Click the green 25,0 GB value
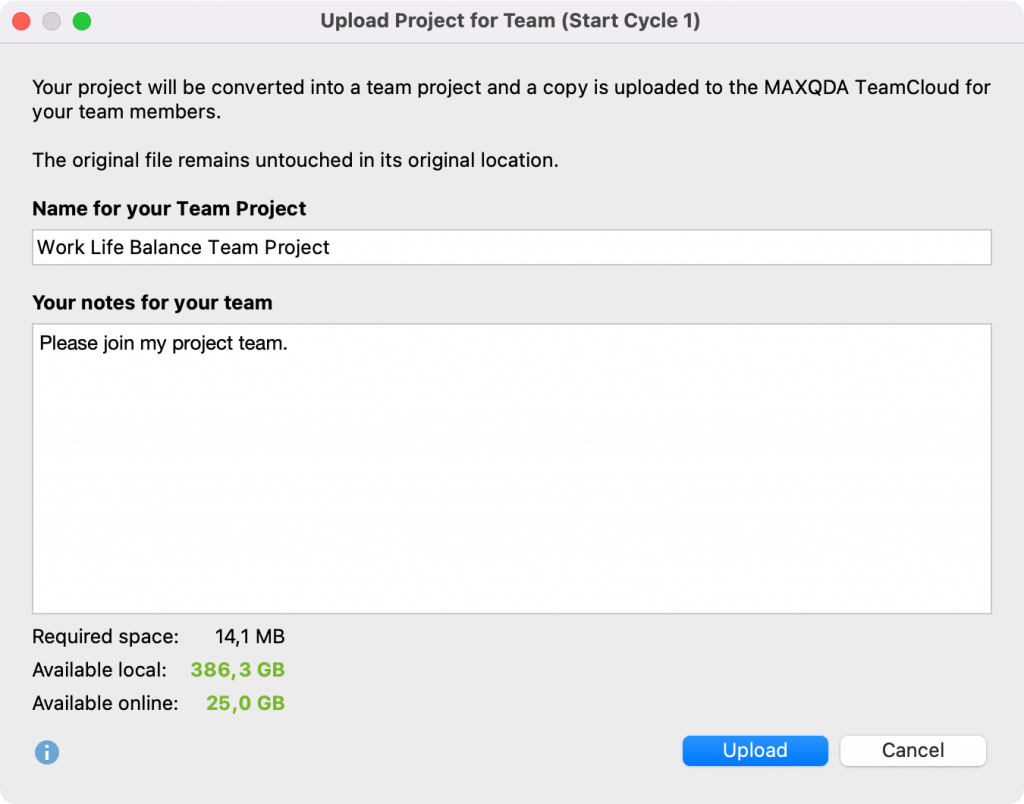The width and height of the screenshot is (1024, 804). tap(246, 703)
